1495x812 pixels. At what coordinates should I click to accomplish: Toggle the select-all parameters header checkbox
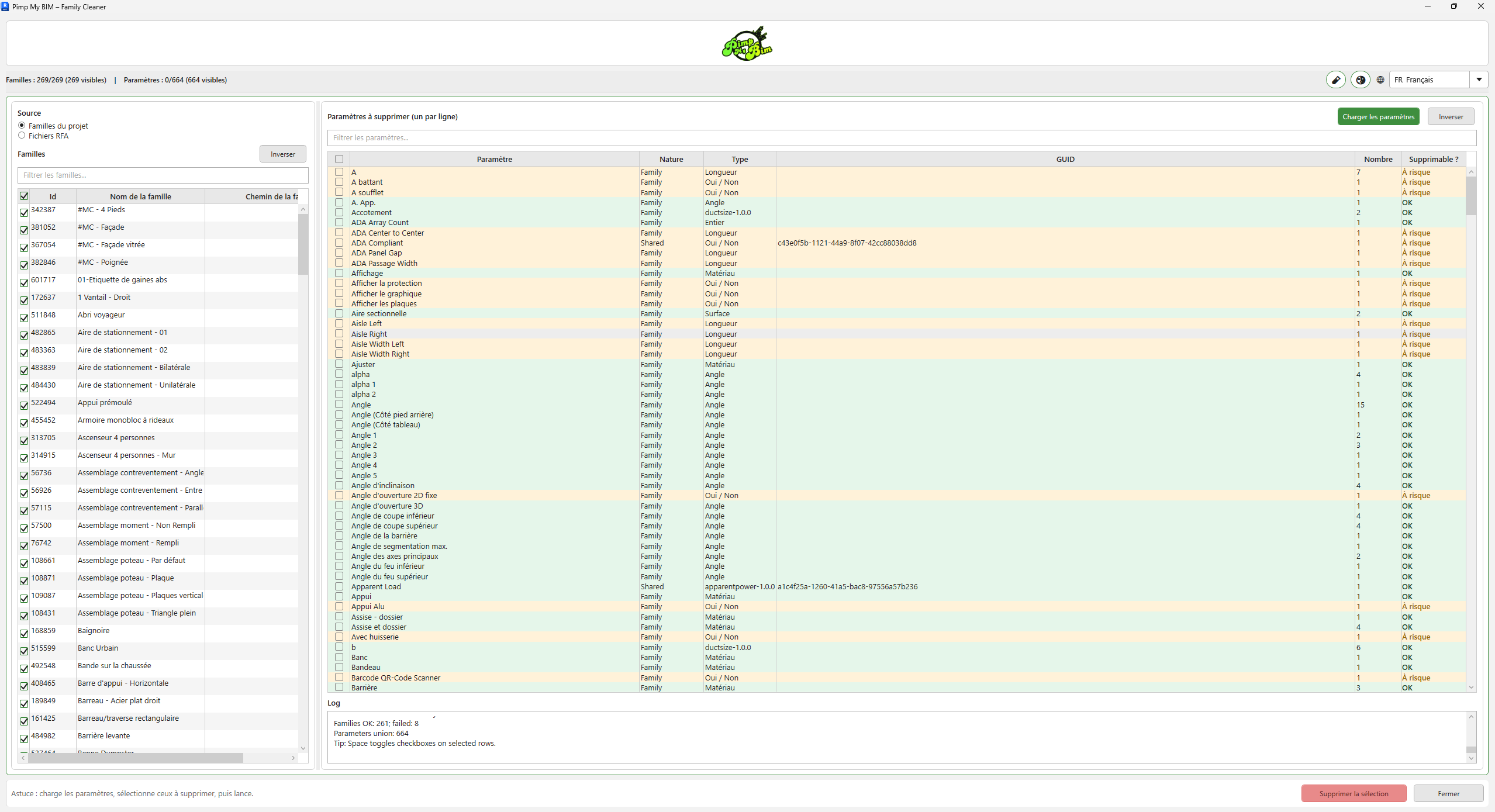[x=339, y=159]
